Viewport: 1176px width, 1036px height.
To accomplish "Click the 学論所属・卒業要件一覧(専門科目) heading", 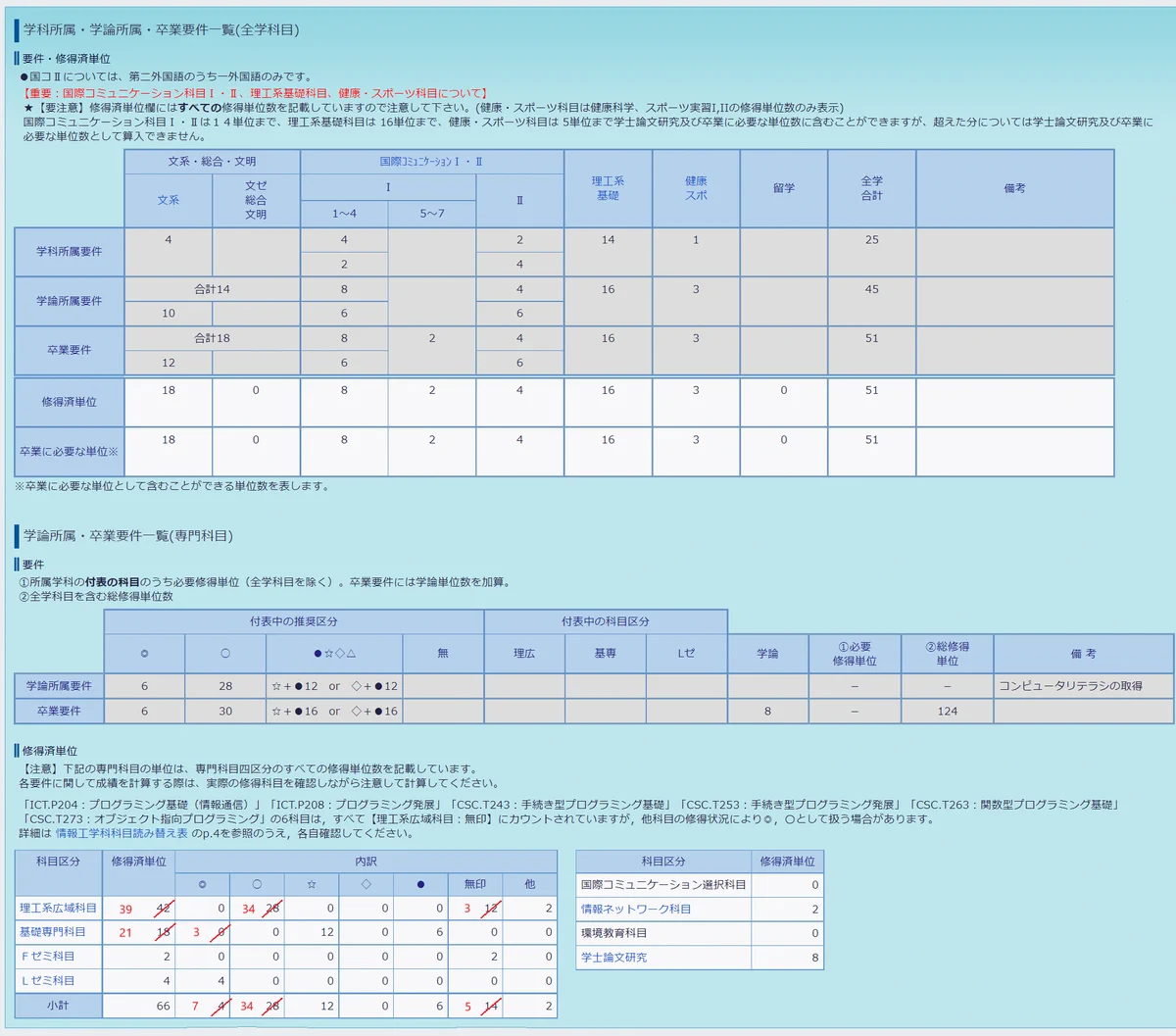I will (x=128, y=535).
